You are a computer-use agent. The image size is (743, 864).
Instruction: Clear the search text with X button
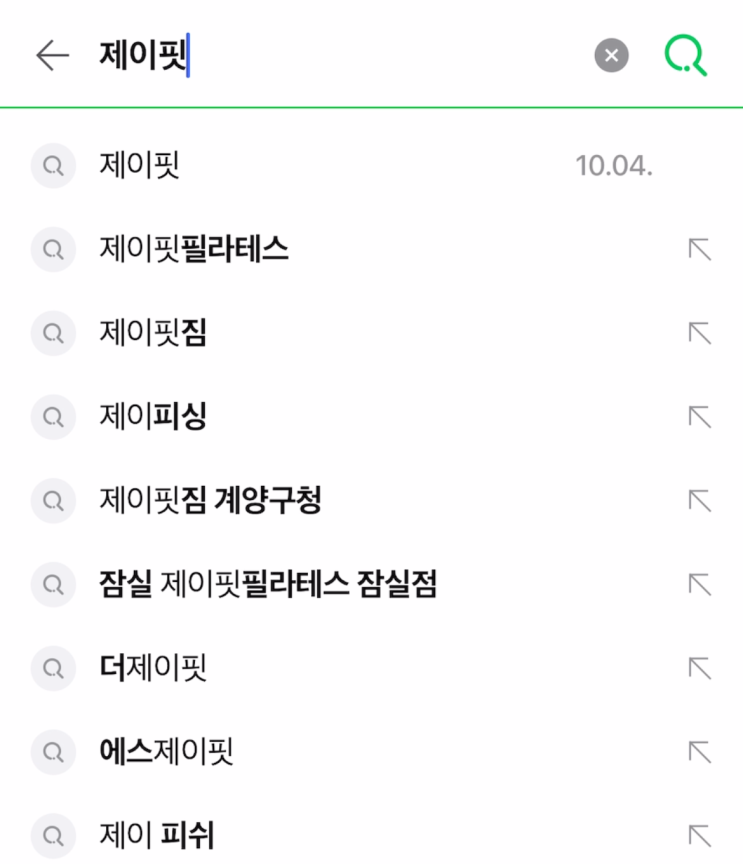611,55
